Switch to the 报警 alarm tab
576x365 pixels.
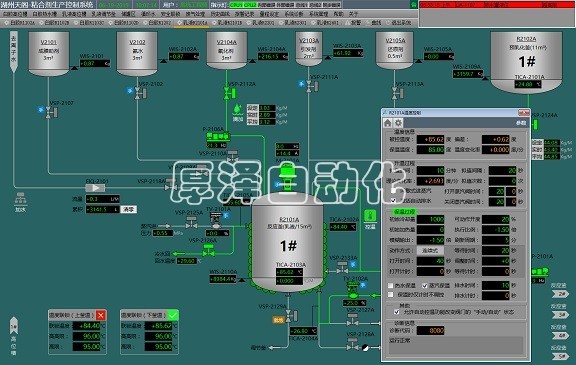pos(353,23)
